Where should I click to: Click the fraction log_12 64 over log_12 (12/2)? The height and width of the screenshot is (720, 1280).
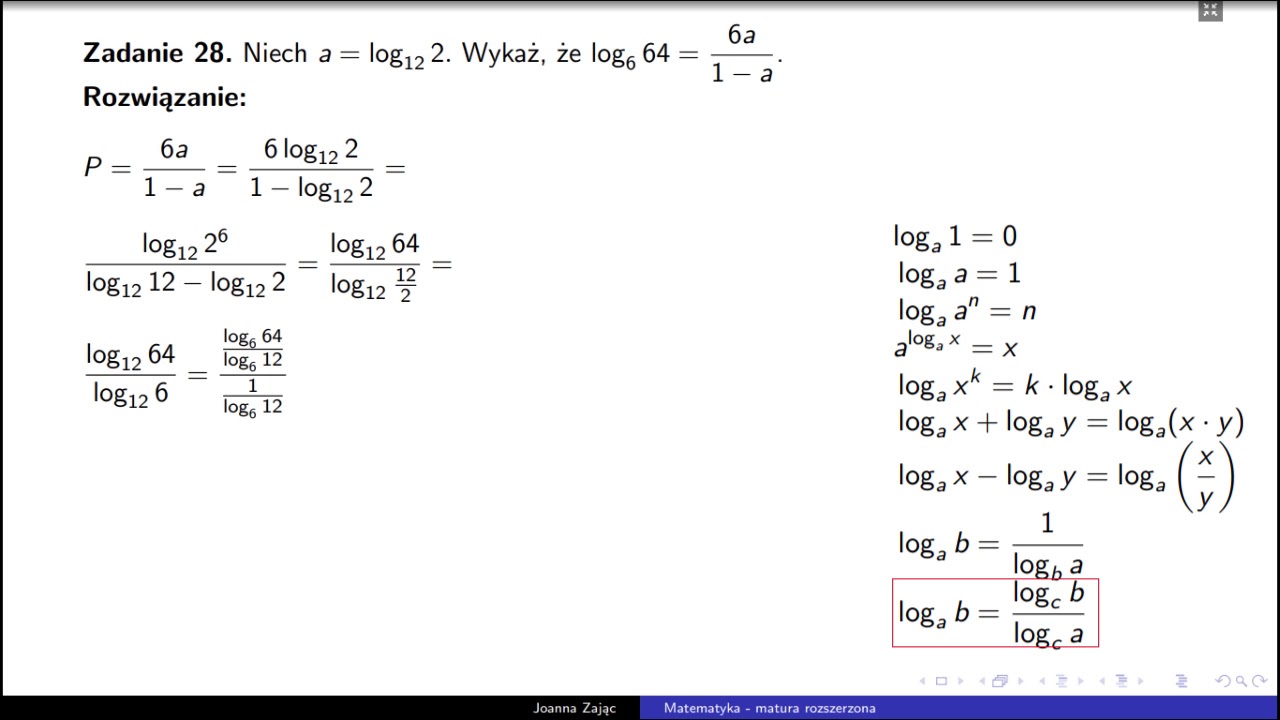point(375,267)
